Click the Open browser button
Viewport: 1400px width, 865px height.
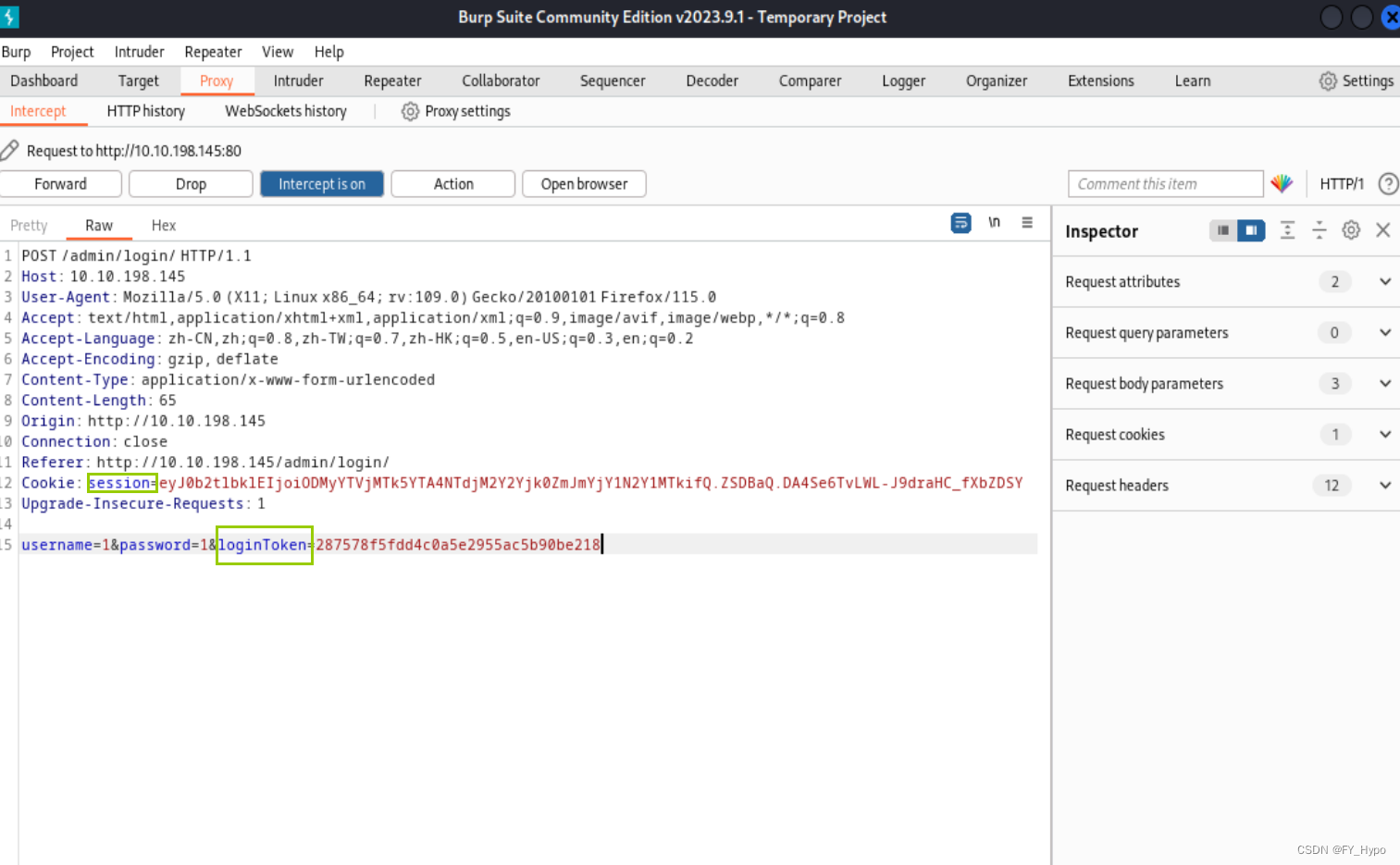click(585, 184)
